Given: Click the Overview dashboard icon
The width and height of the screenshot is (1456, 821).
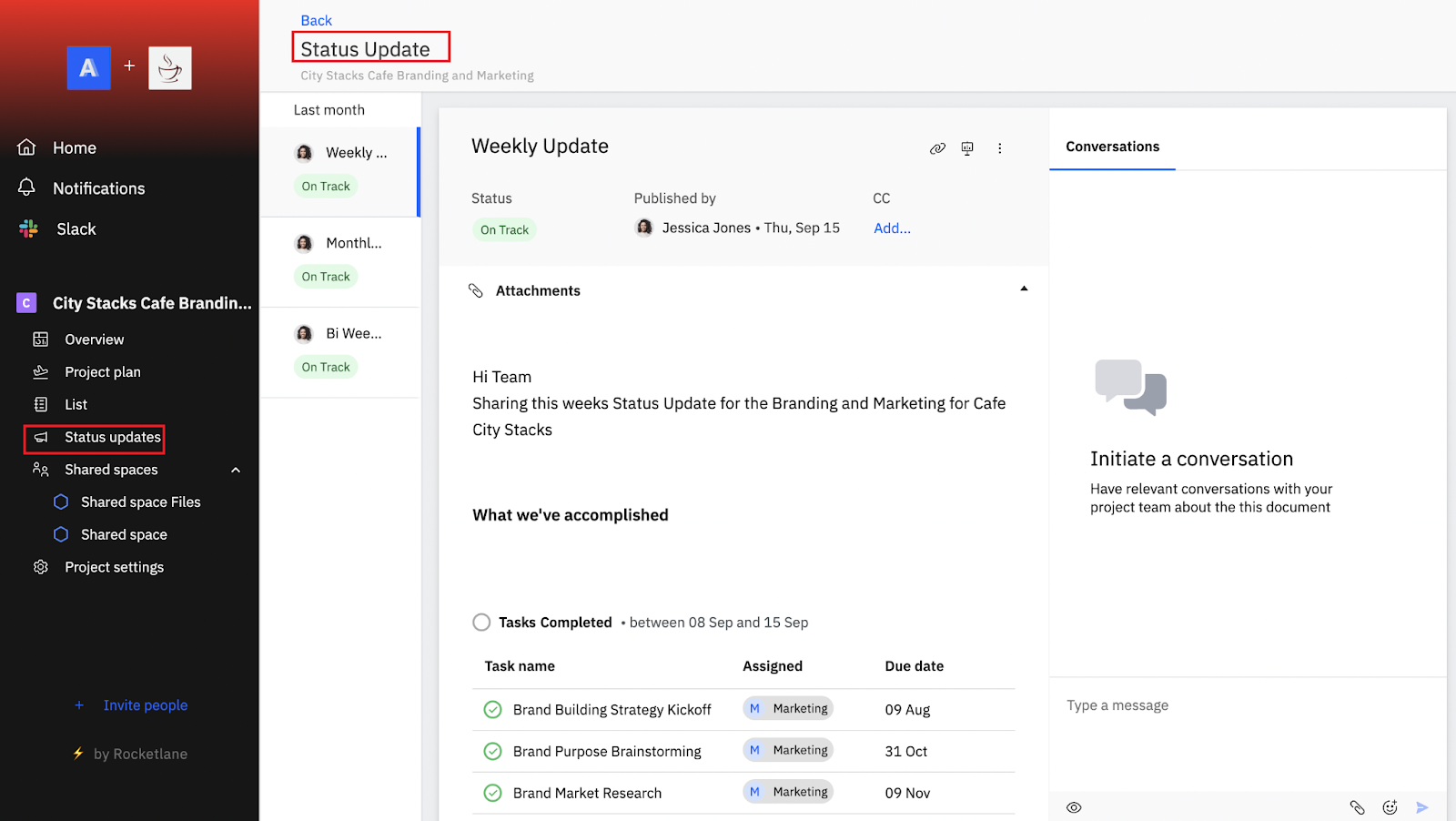Looking at the screenshot, I should (x=41, y=340).
